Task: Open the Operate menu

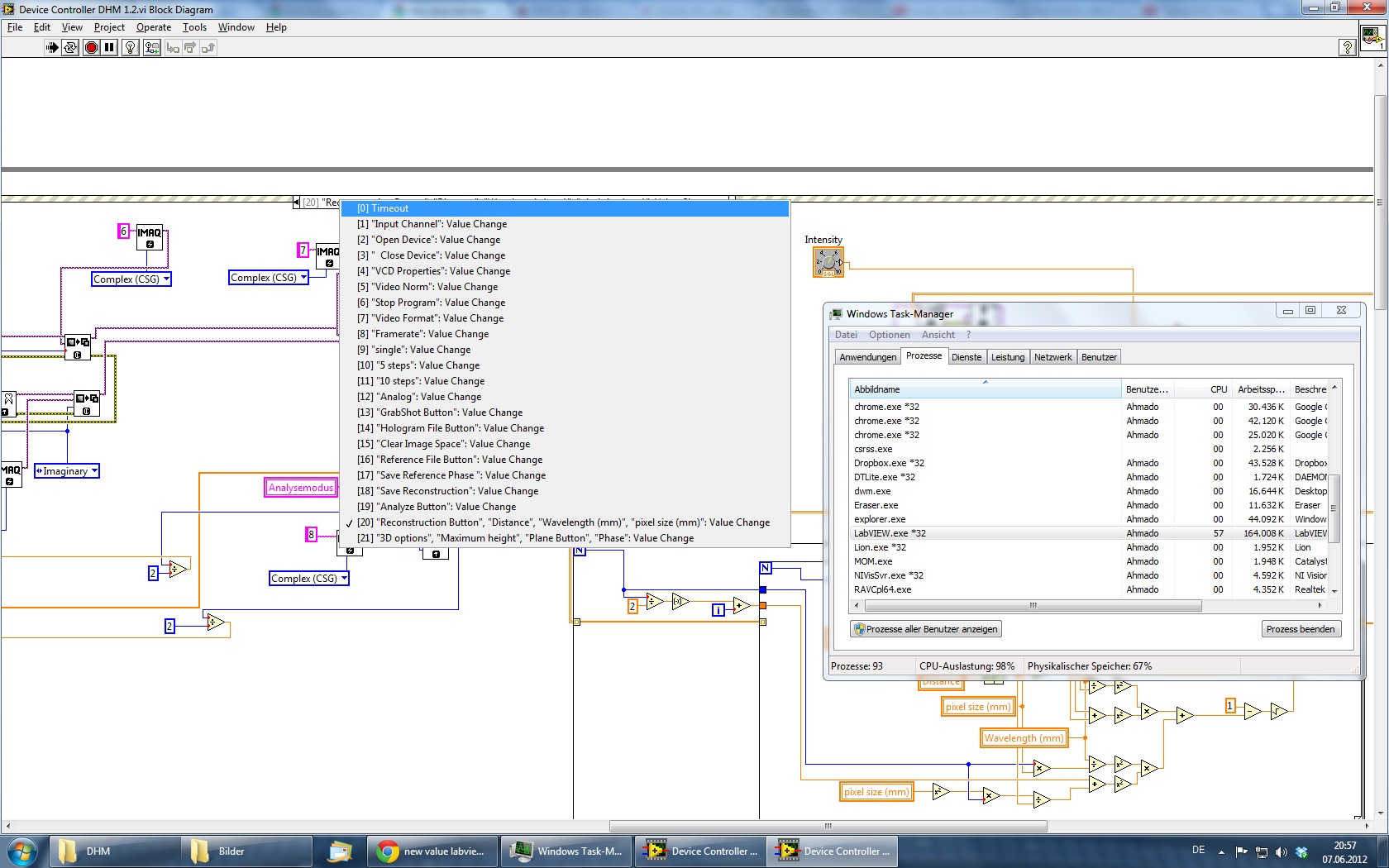Action: [153, 27]
